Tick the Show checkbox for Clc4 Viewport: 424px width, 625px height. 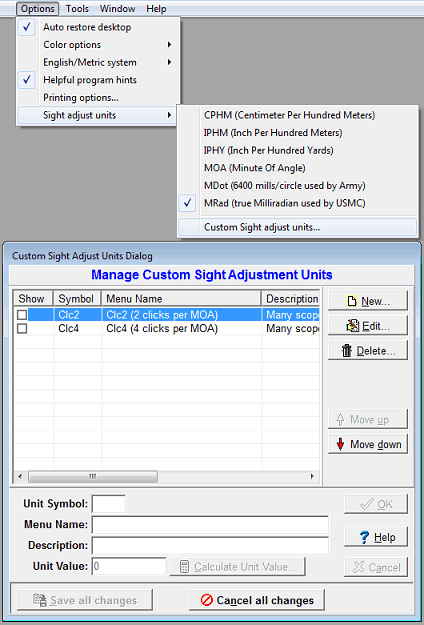(22, 328)
